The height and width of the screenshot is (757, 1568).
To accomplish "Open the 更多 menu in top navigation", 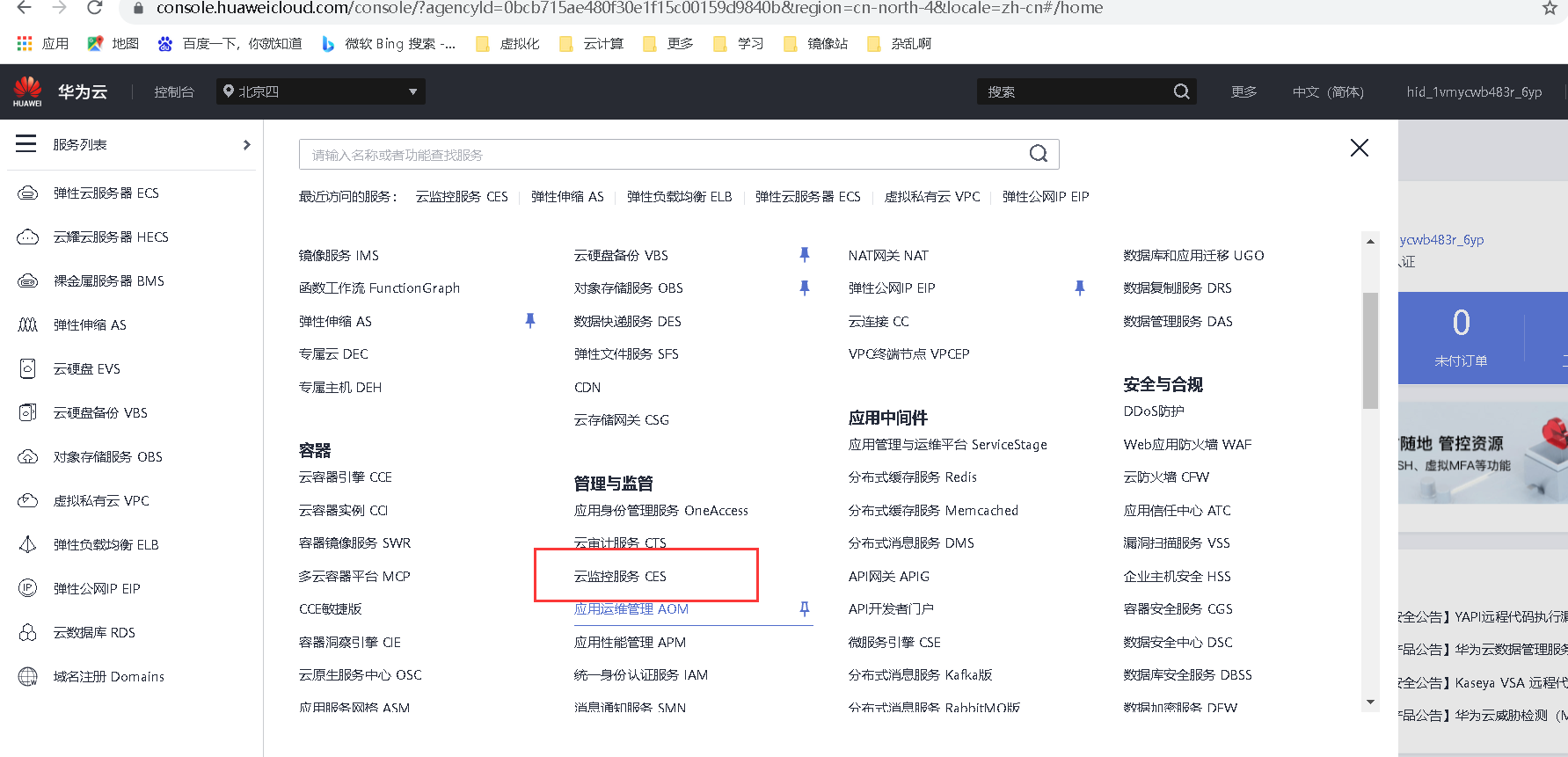I will pyautogui.click(x=1243, y=91).
